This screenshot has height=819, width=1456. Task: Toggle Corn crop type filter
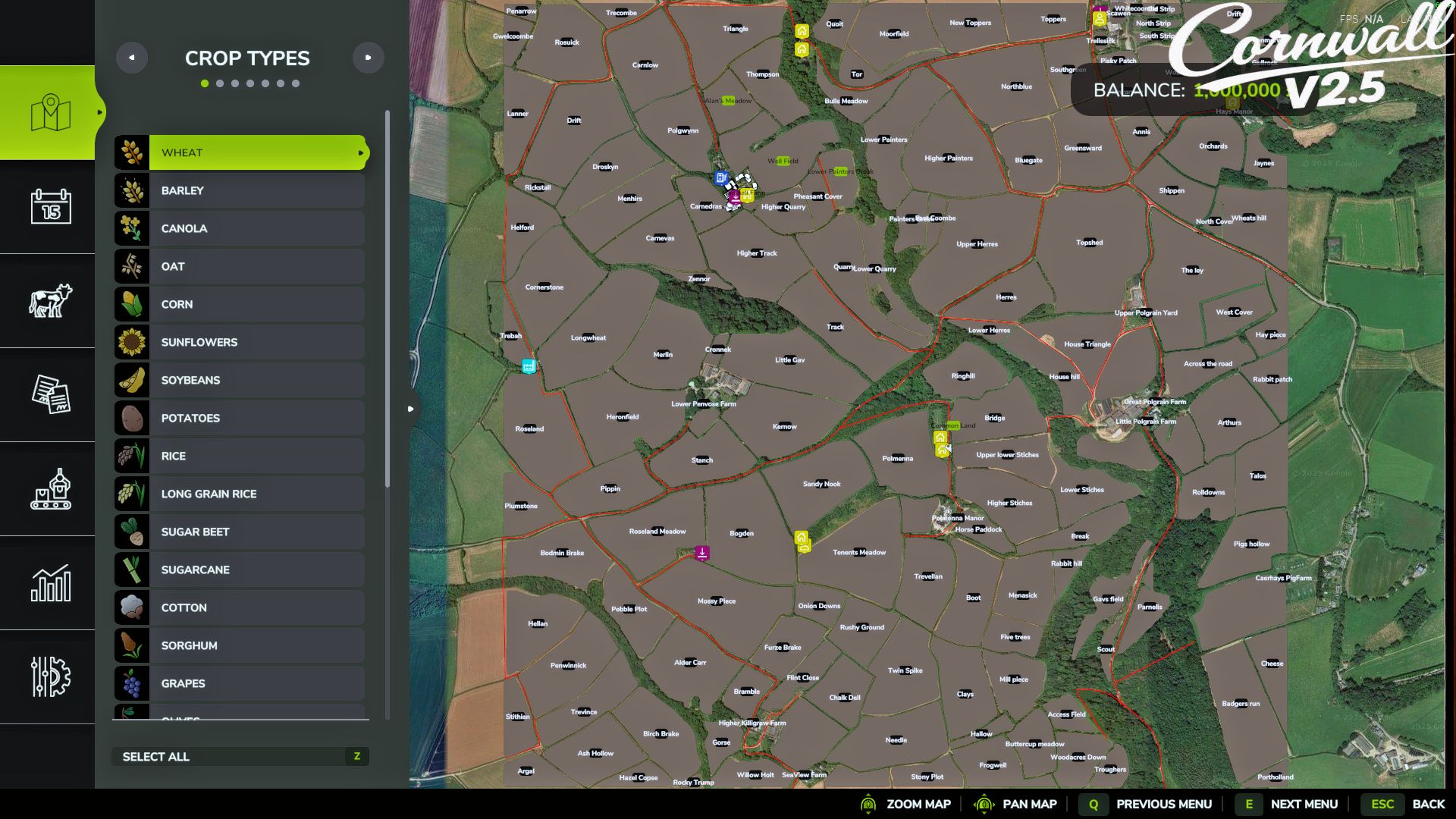240,304
